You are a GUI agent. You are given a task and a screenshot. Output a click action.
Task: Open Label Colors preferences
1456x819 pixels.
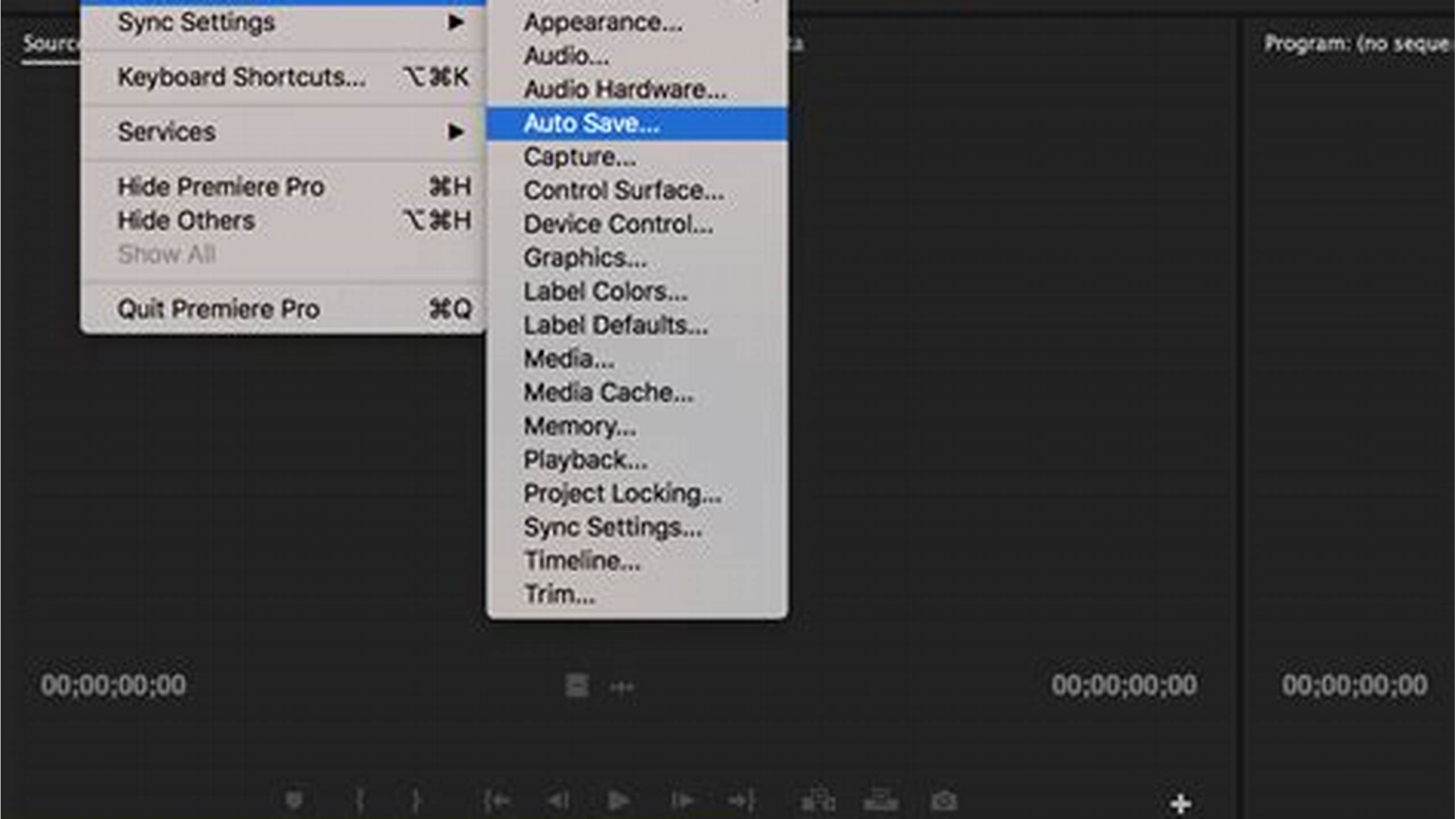[638, 292]
